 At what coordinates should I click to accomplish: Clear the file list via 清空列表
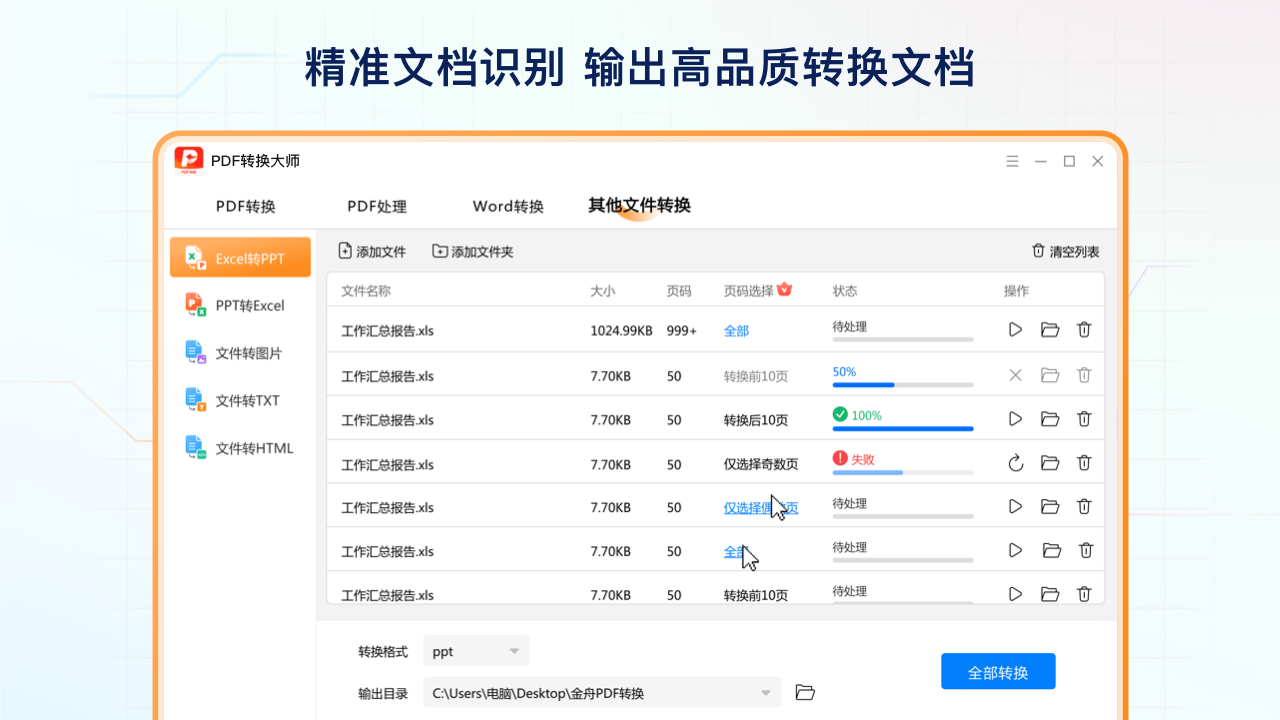tap(1065, 251)
